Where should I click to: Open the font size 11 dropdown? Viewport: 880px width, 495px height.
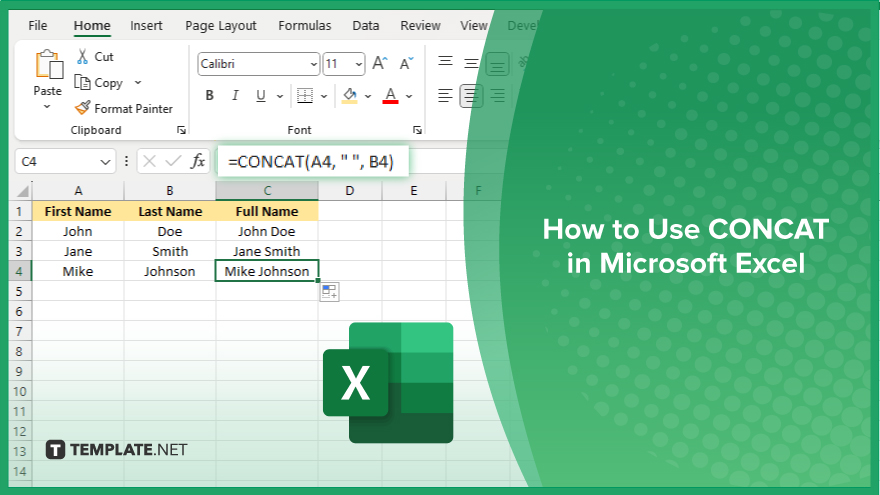[358, 64]
